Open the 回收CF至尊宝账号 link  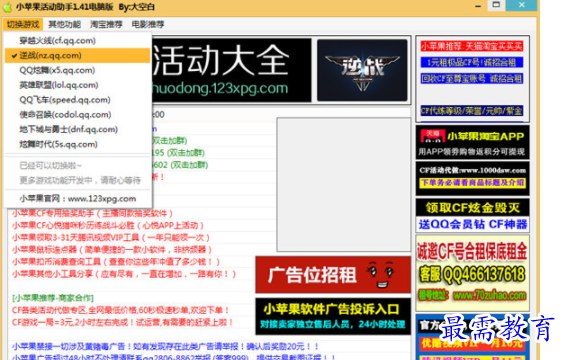click(472, 78)
